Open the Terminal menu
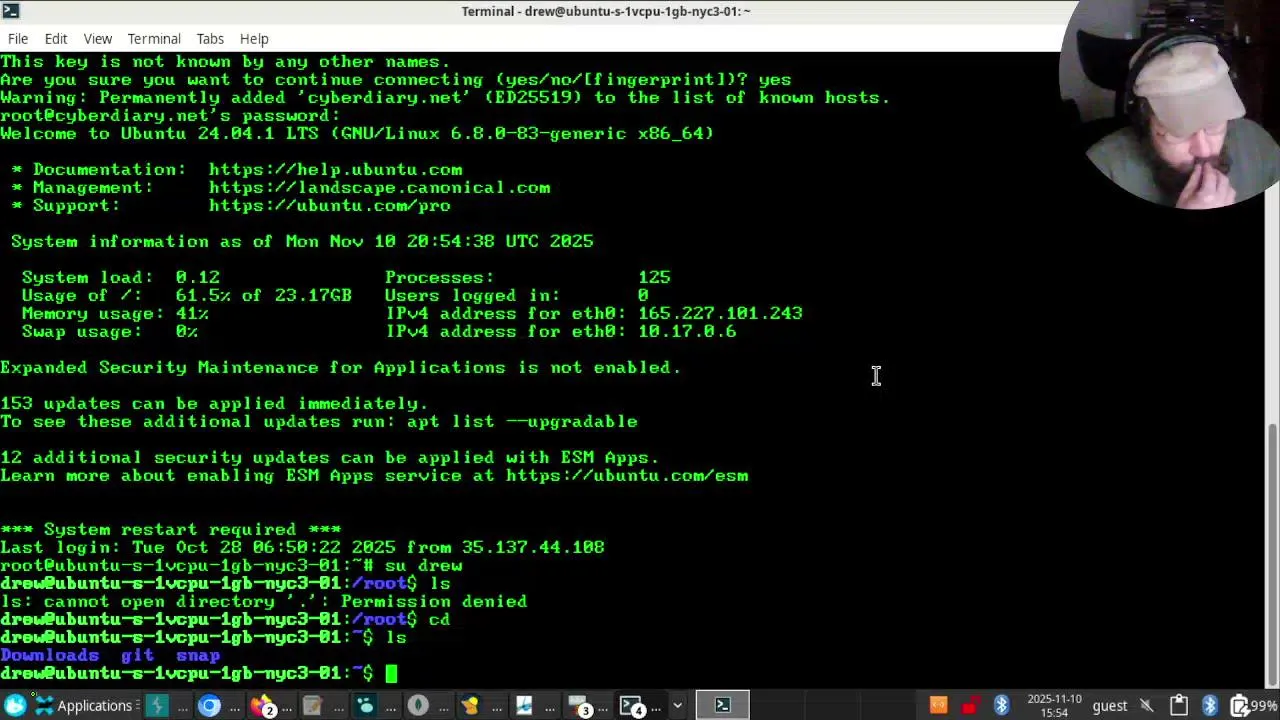 tap(154, 38)
